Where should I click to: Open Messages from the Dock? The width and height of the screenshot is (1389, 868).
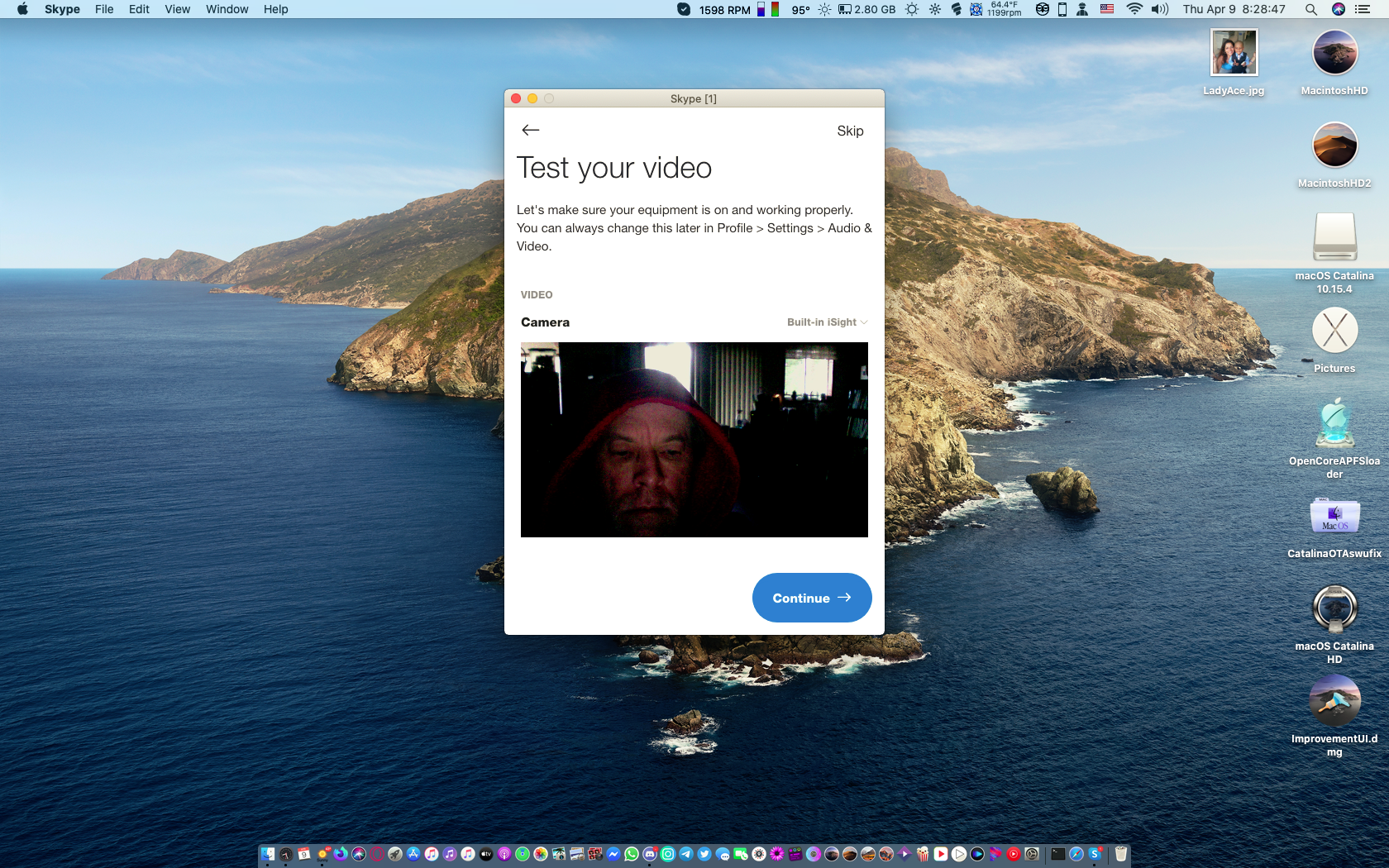point(722,854)
